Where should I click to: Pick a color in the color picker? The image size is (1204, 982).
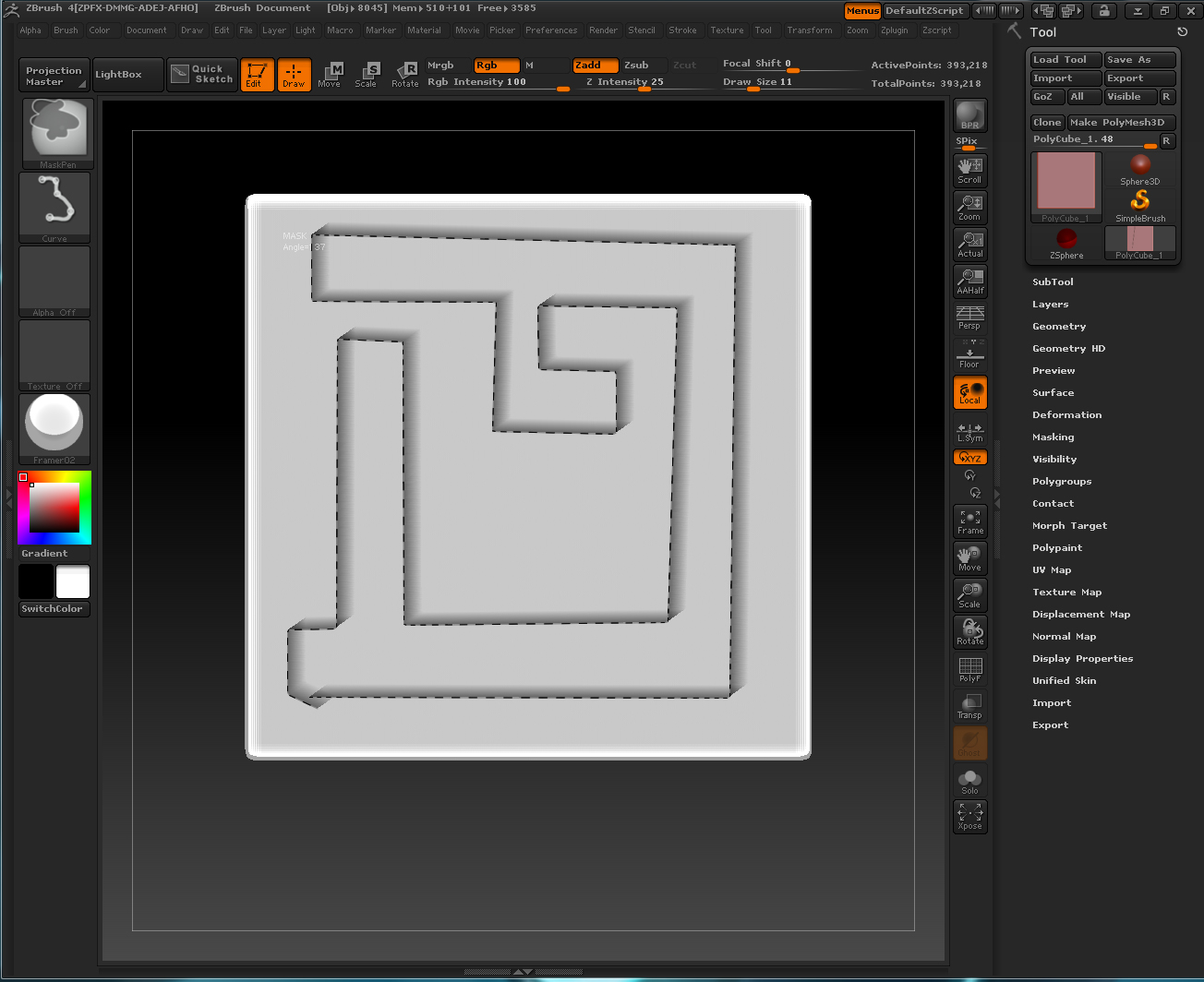54,508
